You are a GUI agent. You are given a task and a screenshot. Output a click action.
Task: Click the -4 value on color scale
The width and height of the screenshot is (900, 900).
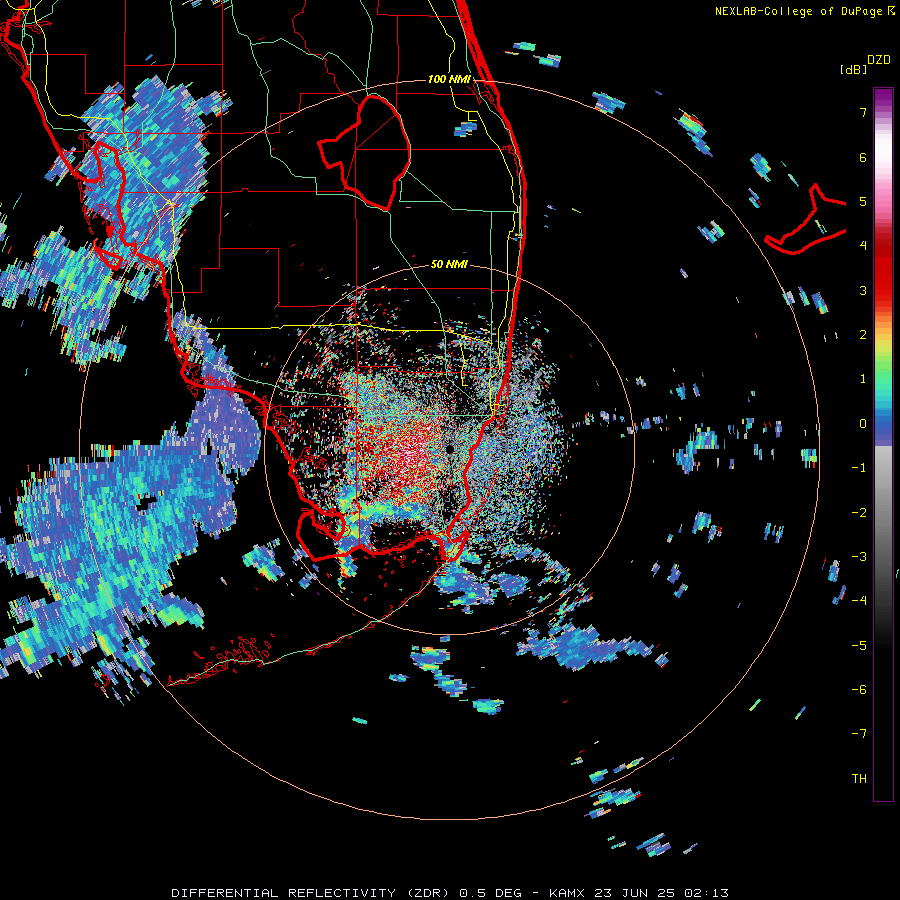pyautogui.click(x=859, y=601)
